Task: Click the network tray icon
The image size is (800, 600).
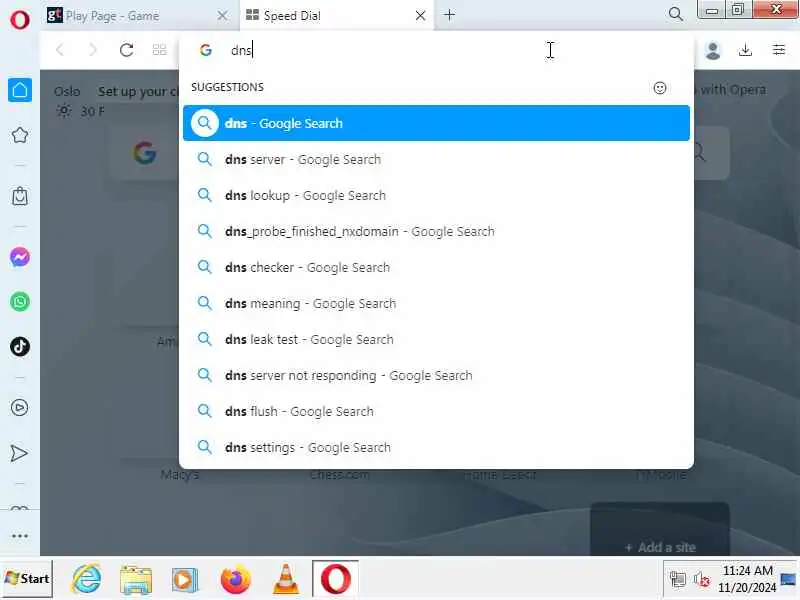Action: click(x=678, y=579)
